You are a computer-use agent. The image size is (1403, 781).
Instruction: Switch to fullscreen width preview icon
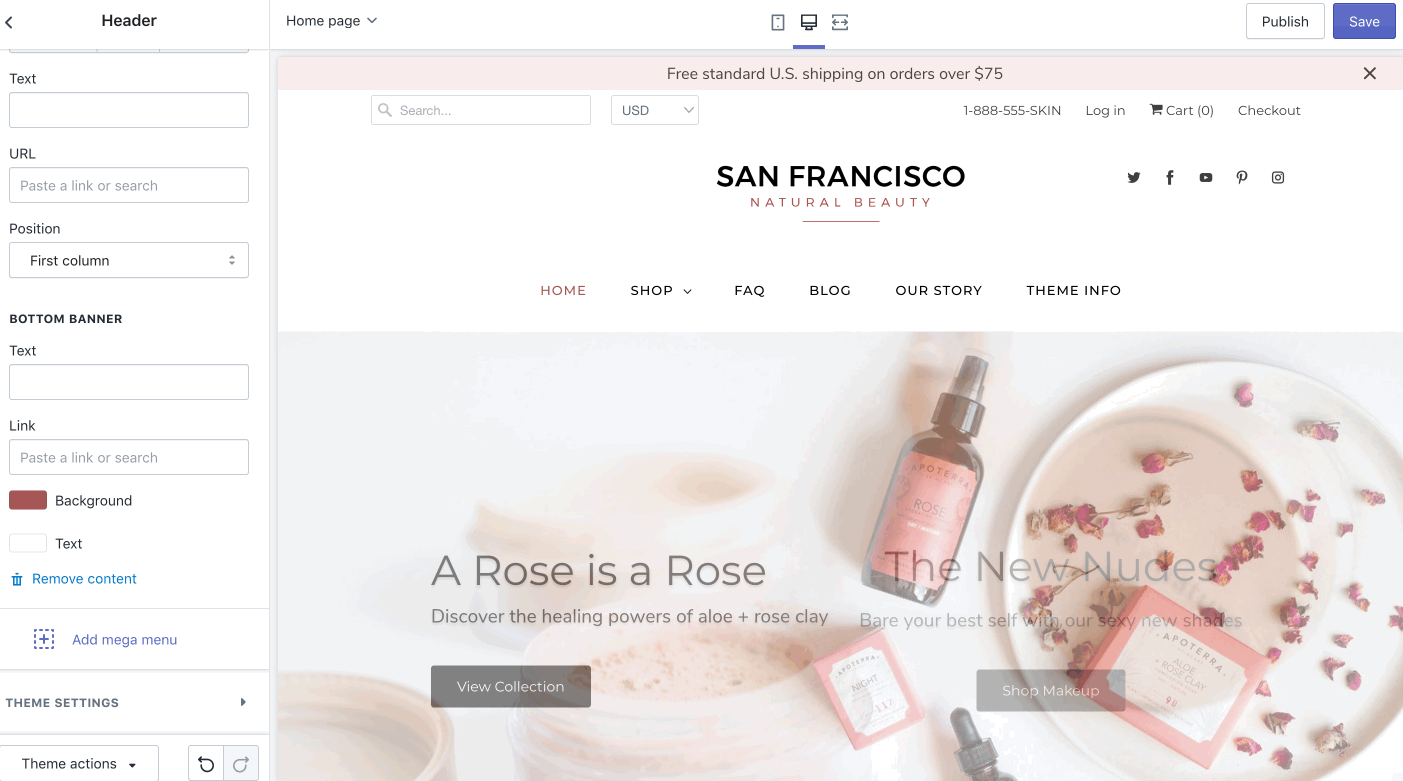840,22
